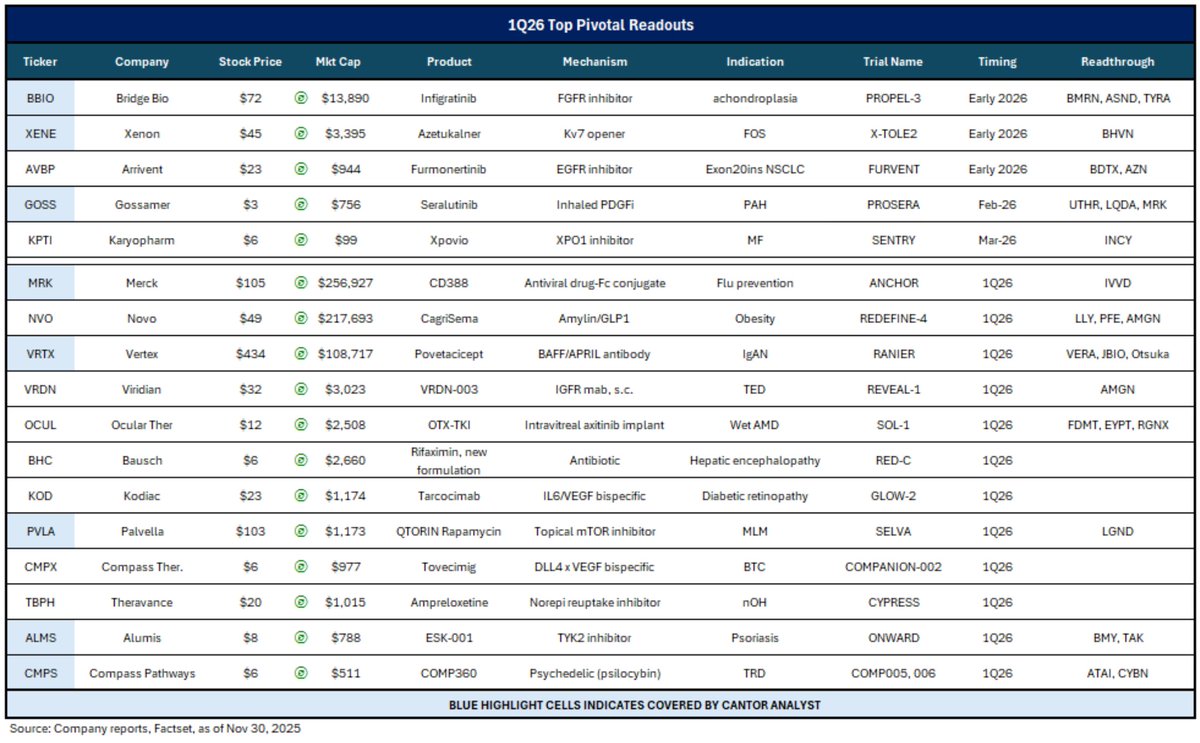Screen dimensions: 1200x743
Task: Click the Antiviral drug-Fc conjugate mechanism cell
Action: [x=594, y=283]
